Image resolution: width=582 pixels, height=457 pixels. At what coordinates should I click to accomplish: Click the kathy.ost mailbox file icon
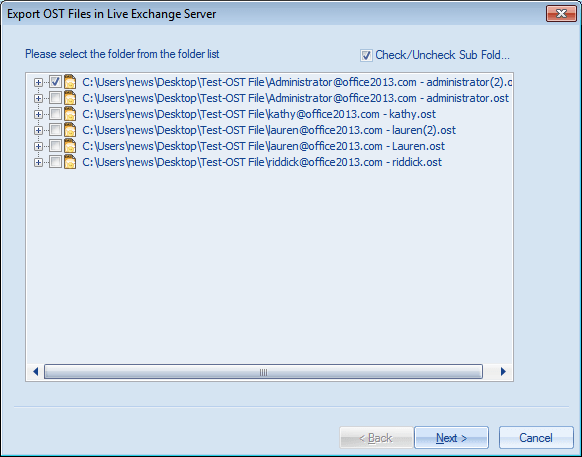point(70,114)
